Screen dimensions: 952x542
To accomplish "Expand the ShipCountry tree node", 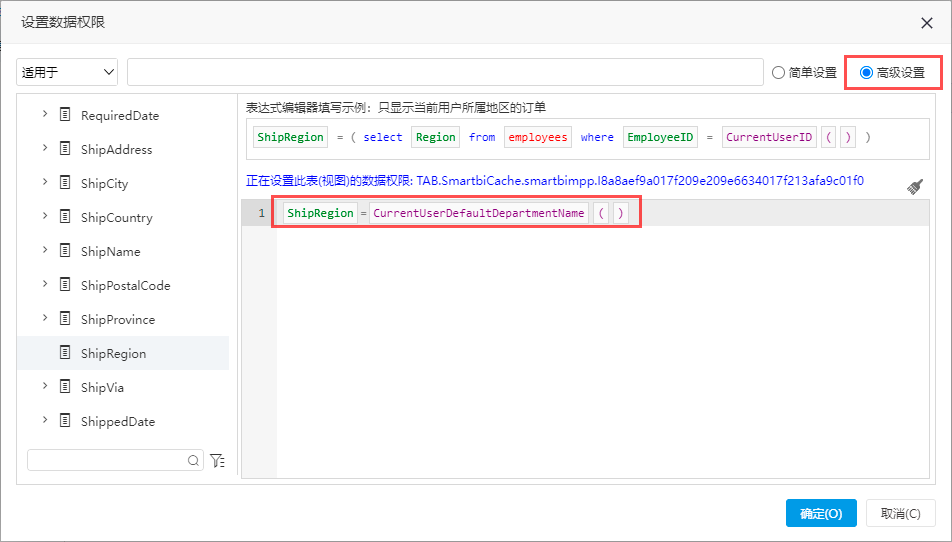I will coord(45,215).
